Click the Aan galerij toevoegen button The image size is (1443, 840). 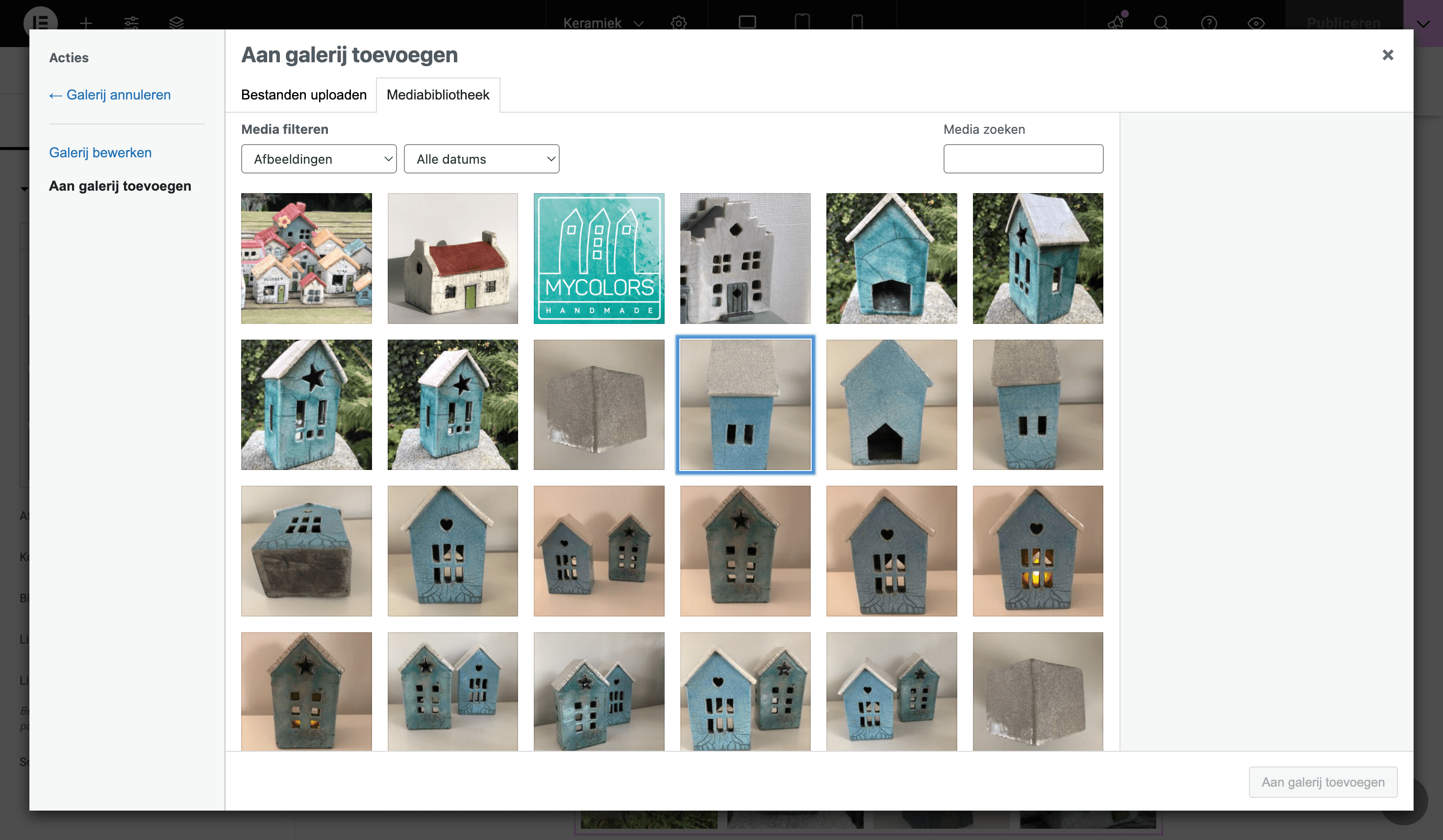1323,782
